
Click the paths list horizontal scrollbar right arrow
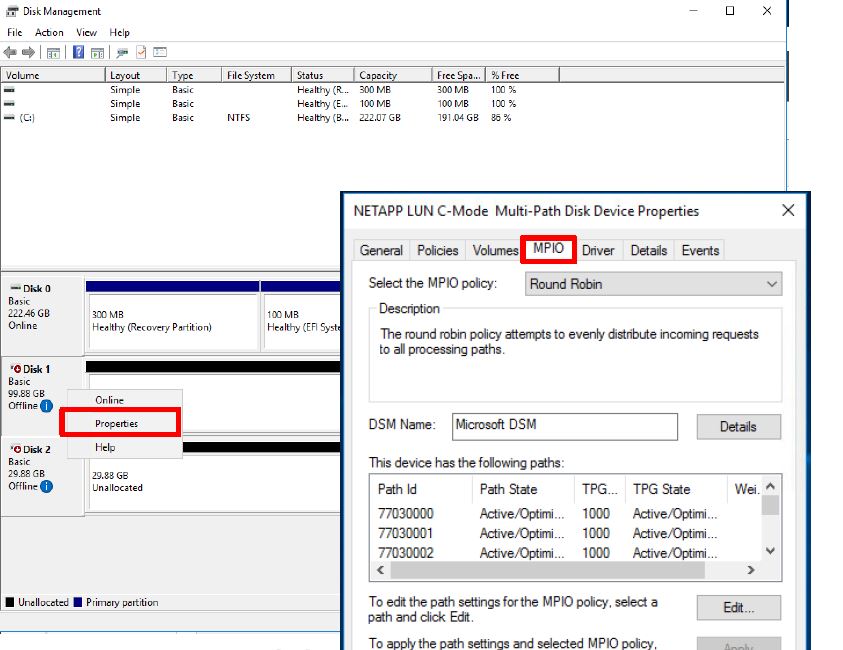click(x=751, y=570)
